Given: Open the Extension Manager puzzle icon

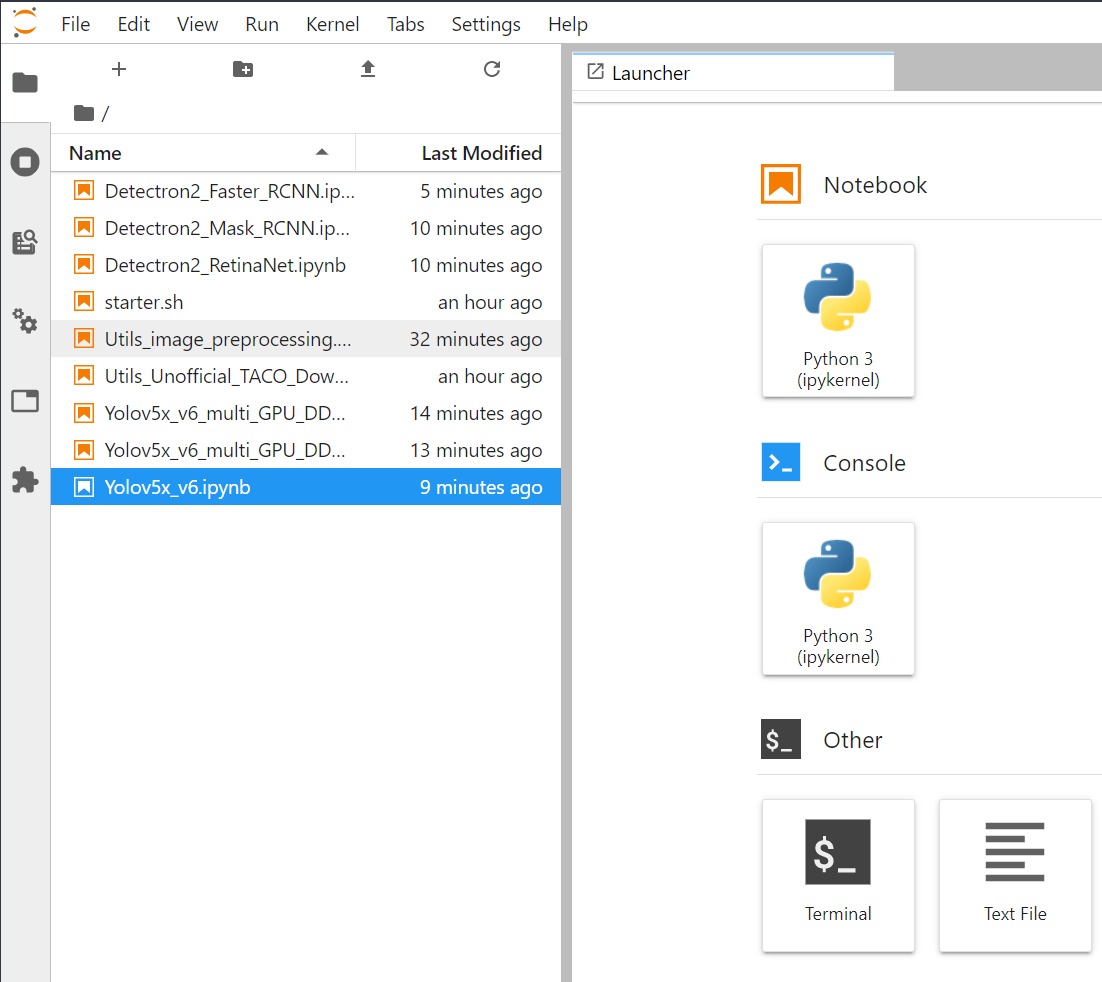Looking at the screenshot, I should (25, 480).
